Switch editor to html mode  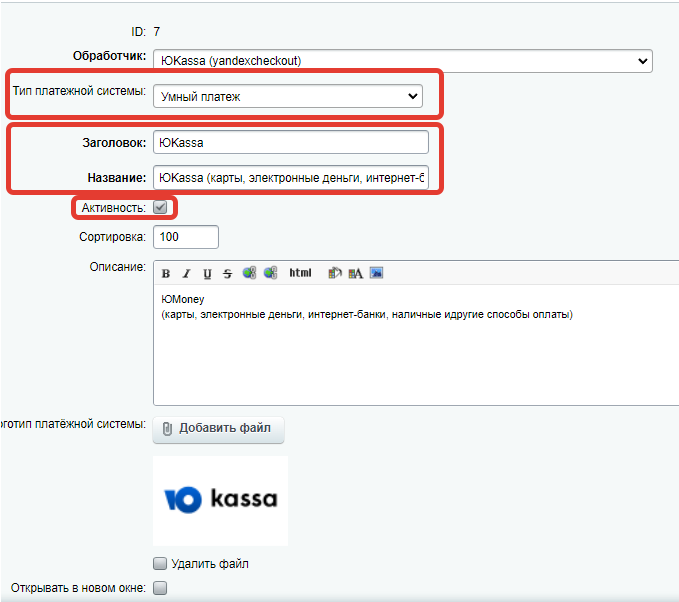[x=300, y=273]
